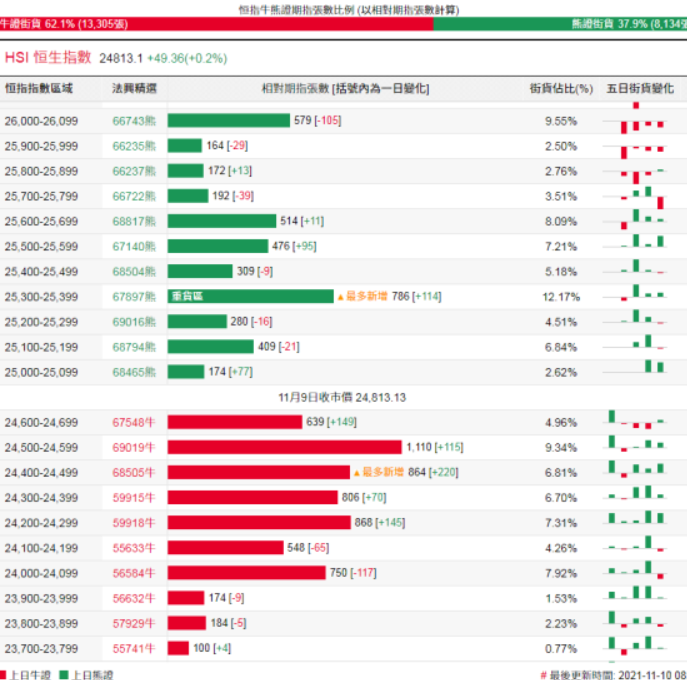Open bull certificate 59915牛
687x680 pixels.
(x=134, y=498)
